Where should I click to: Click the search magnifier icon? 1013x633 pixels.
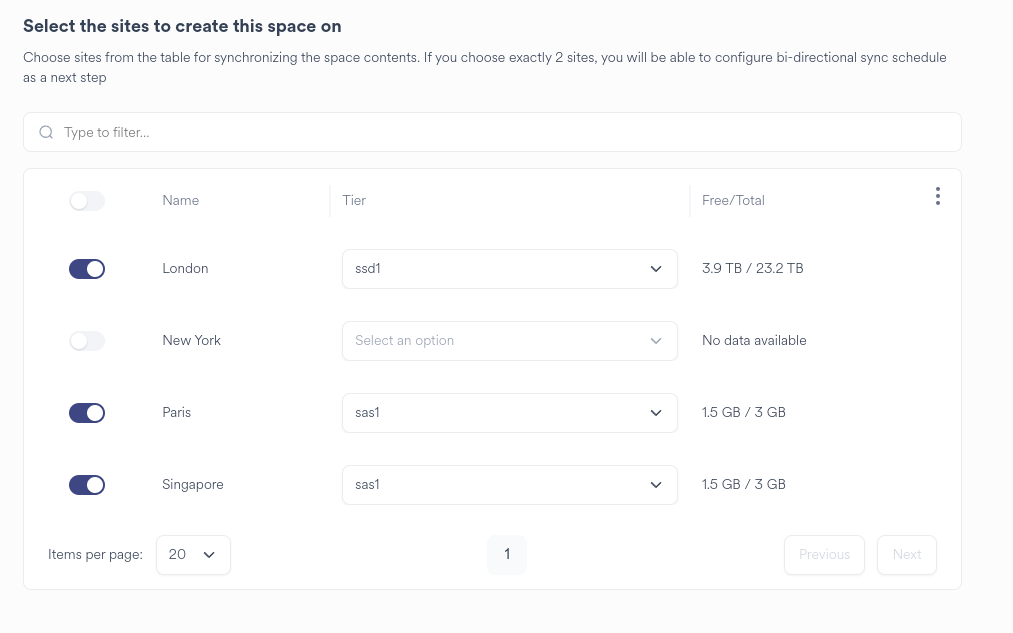(46, 132)
